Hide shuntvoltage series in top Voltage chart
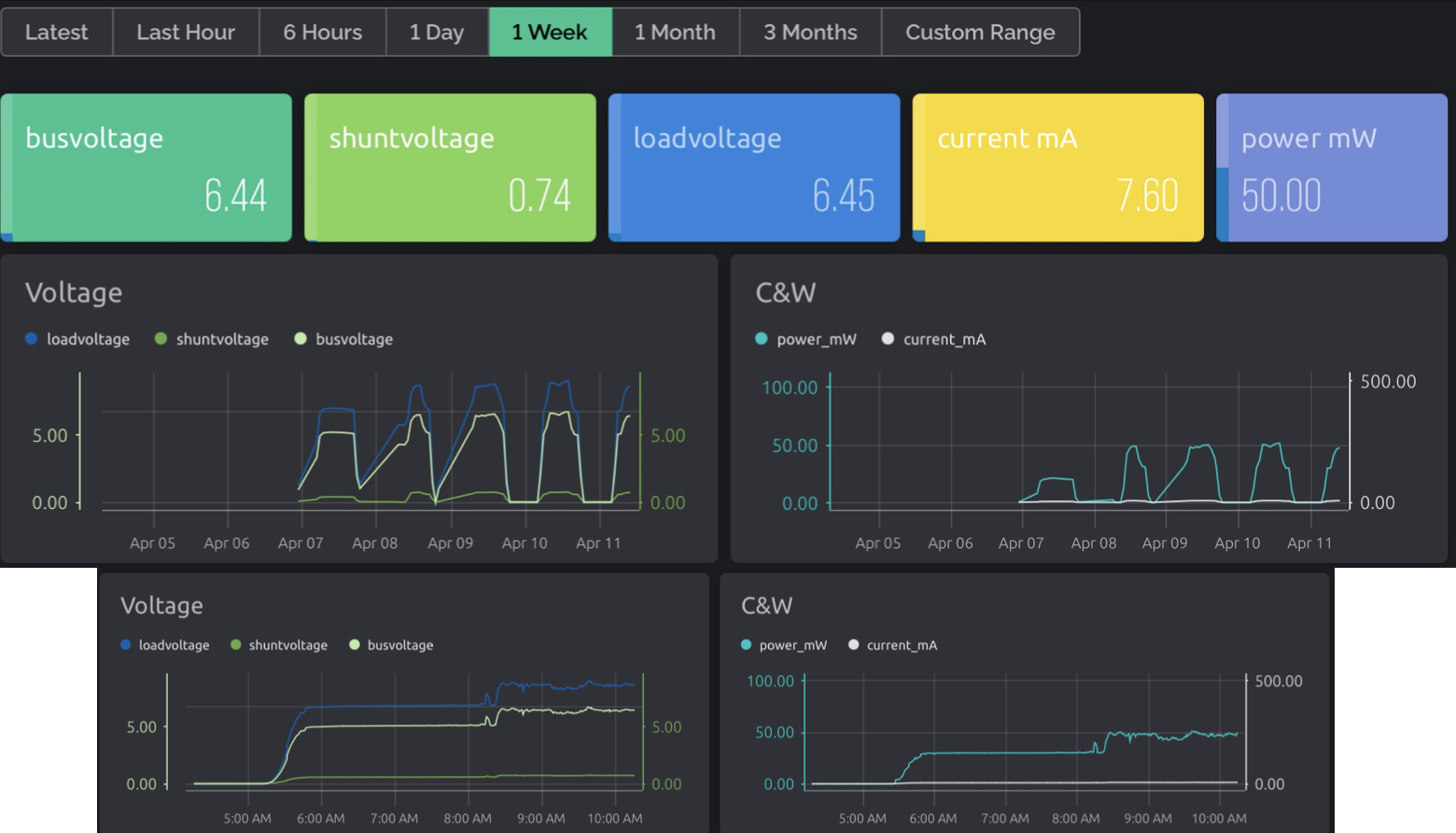 [x=212, y=339]
